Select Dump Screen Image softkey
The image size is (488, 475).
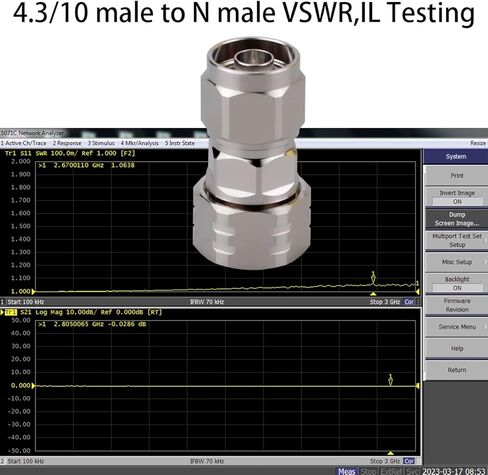(456, 219)
